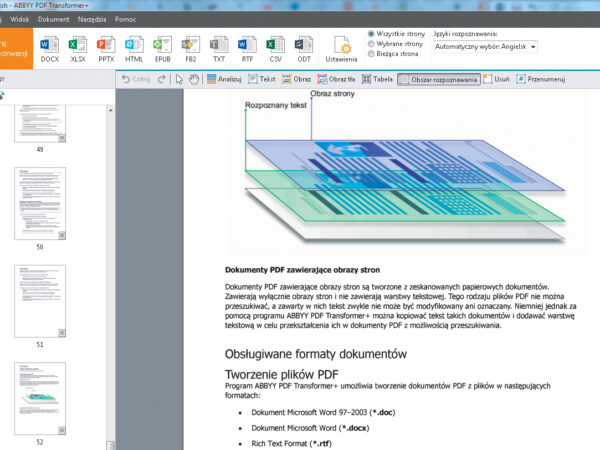Choose the PPTX conversion icon
The width and height of the screenshot is (600, 450).
(106, 49)
